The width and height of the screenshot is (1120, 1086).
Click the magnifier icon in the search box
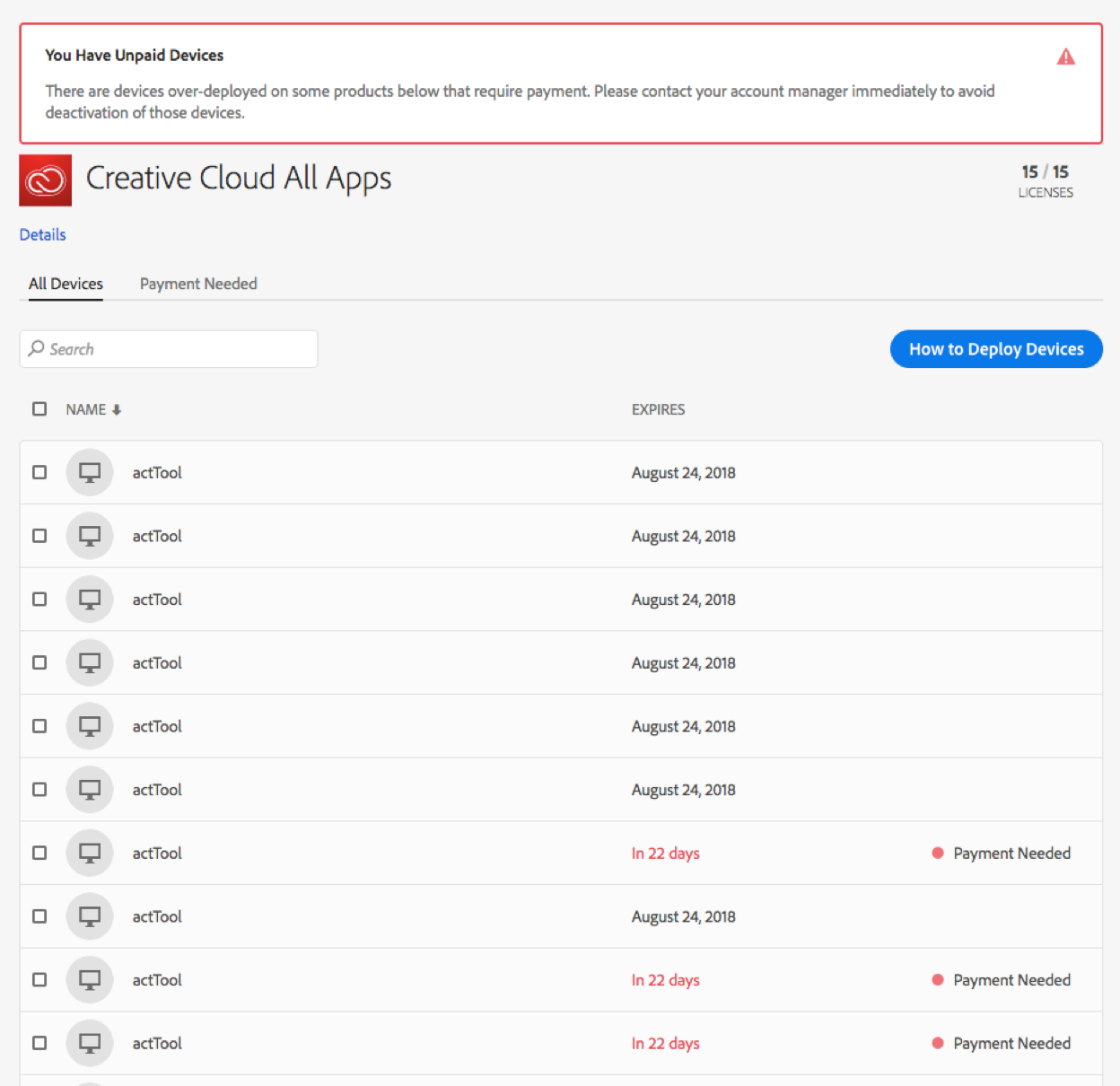click(x=36, y=348)
